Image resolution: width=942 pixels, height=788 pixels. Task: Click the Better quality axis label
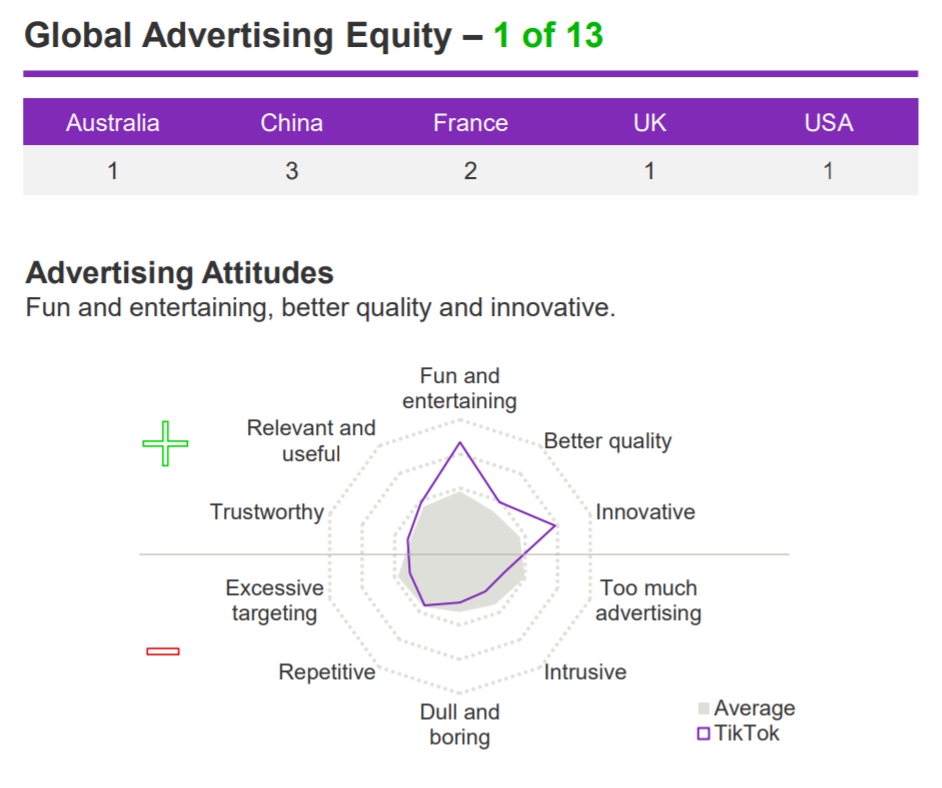pyautogui.click(x=607, y=441)
